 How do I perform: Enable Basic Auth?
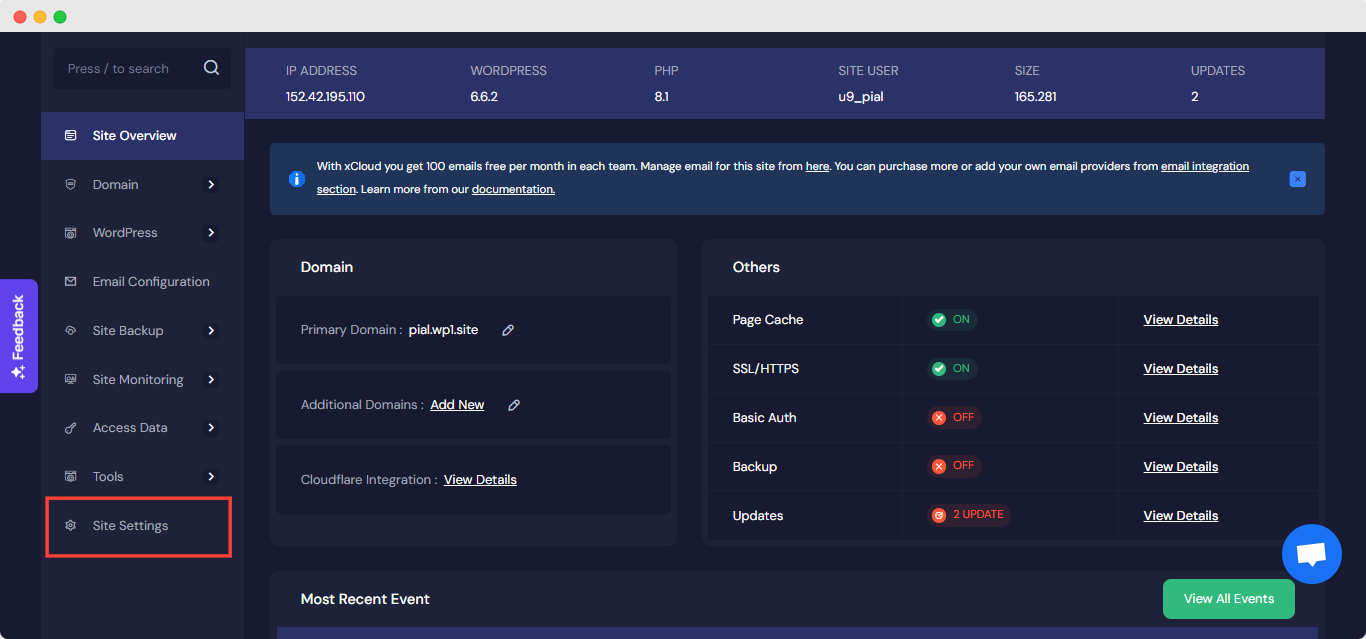(952, 417)
